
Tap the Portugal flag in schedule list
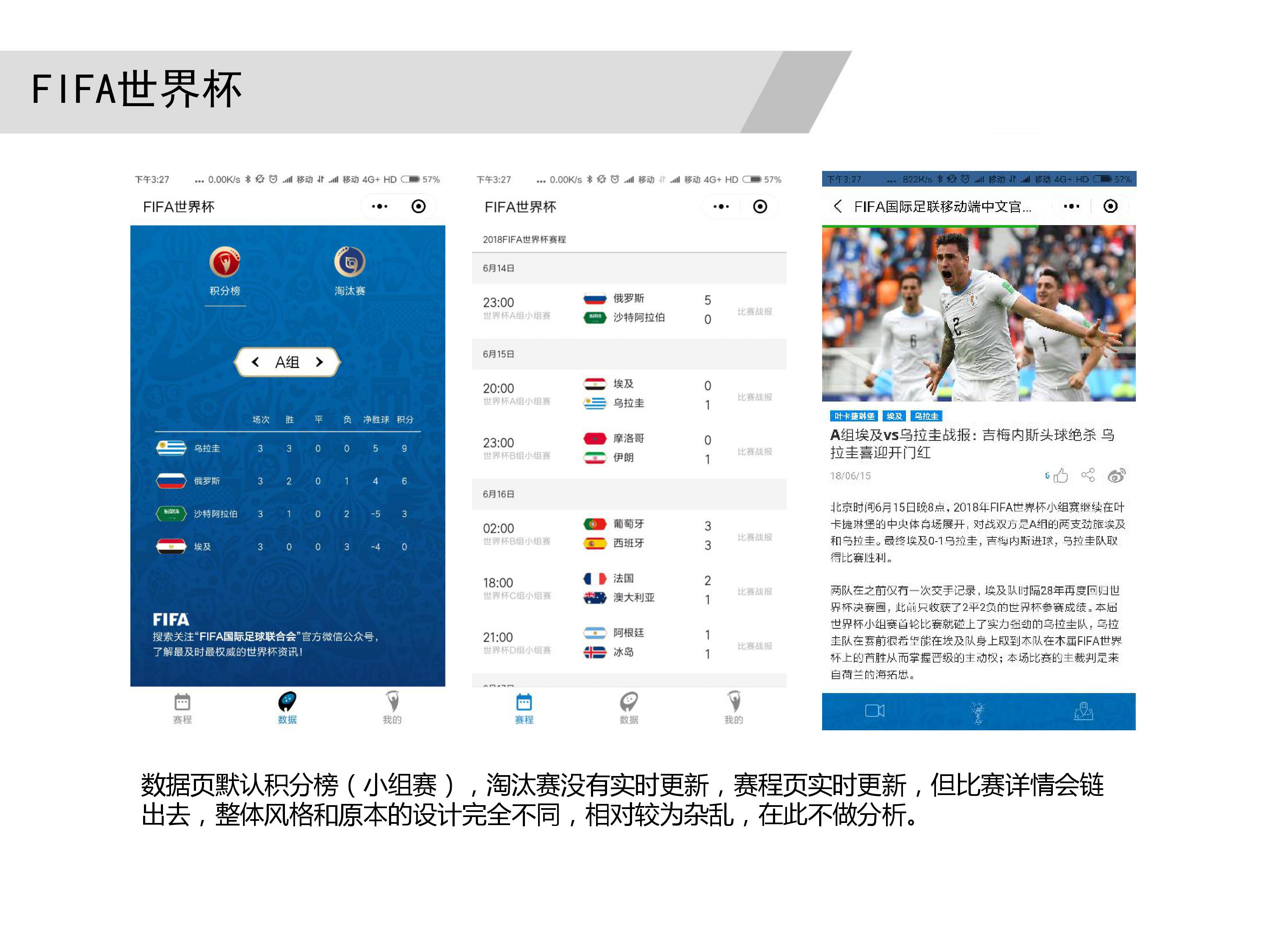(595, 524)
